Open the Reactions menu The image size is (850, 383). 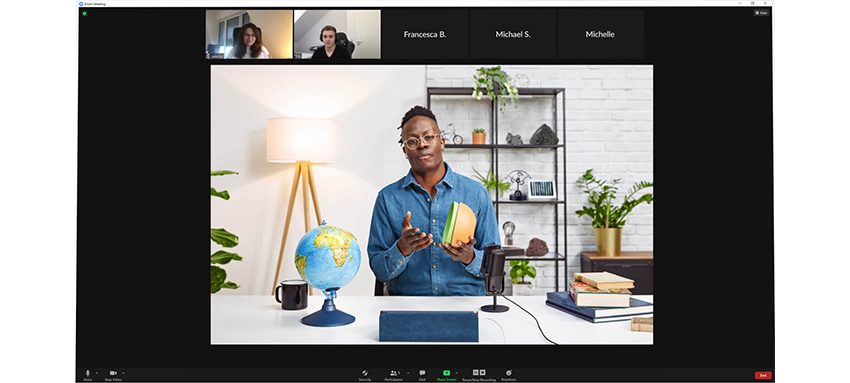coord(509,375)
